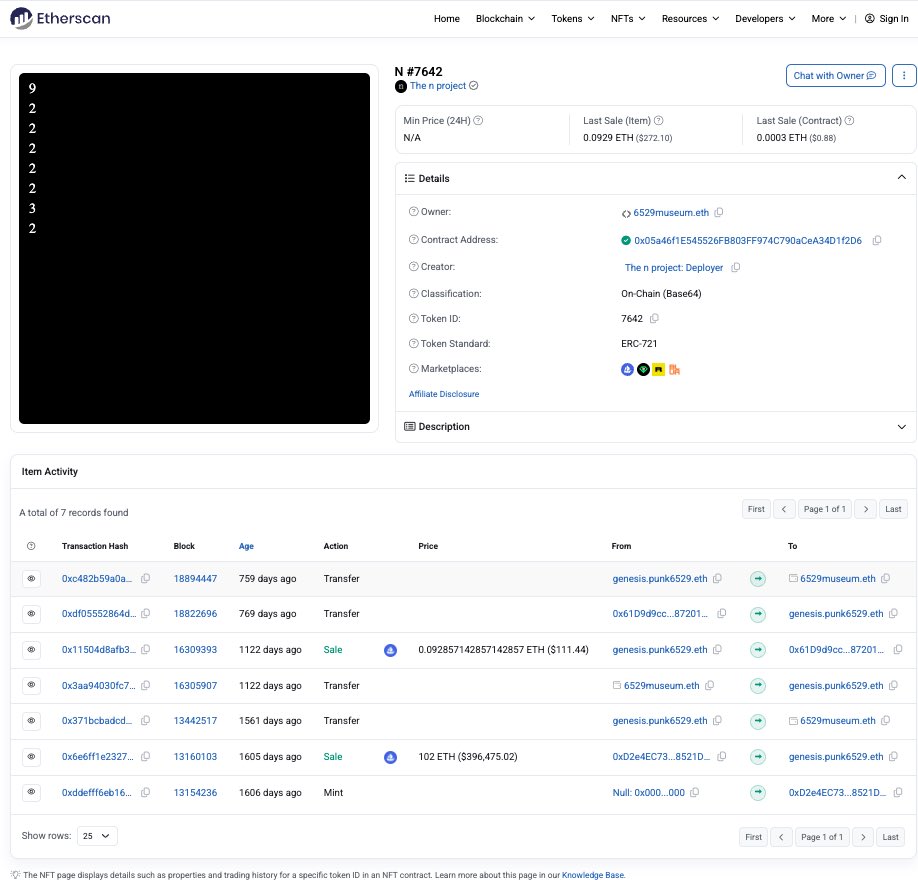
Task: Copy the Token ID 7642
Action: pos(655,318)
